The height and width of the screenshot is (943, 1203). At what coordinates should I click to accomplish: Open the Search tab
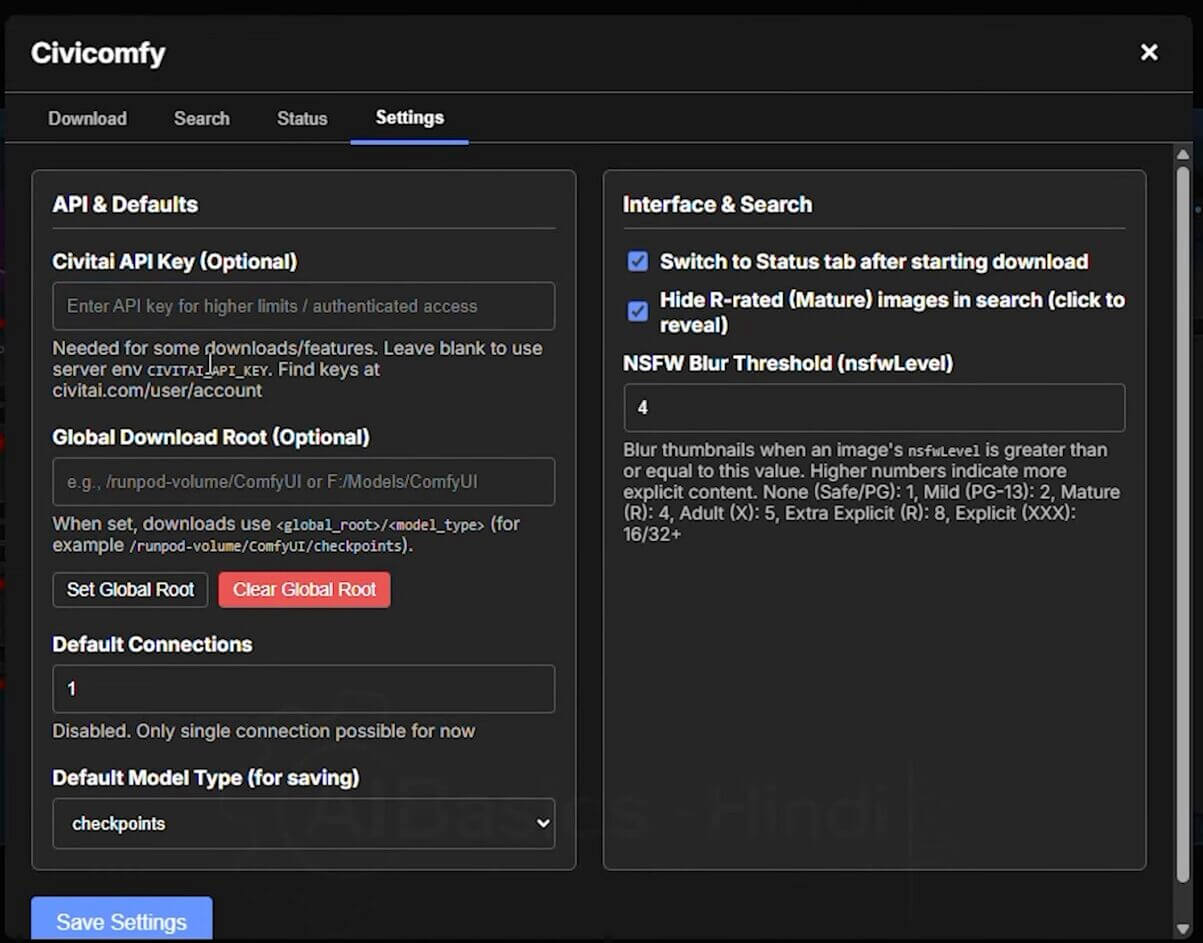(202, 118)
